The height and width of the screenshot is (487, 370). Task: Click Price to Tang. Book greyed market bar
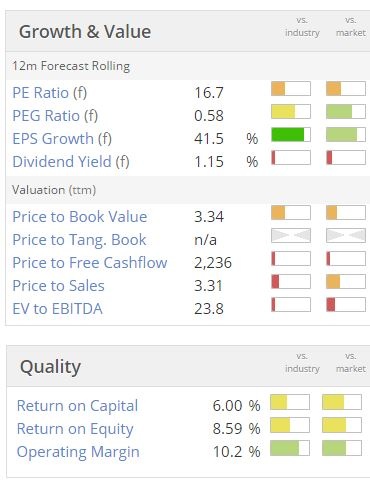pyautogui.click(x=346, y=235)
